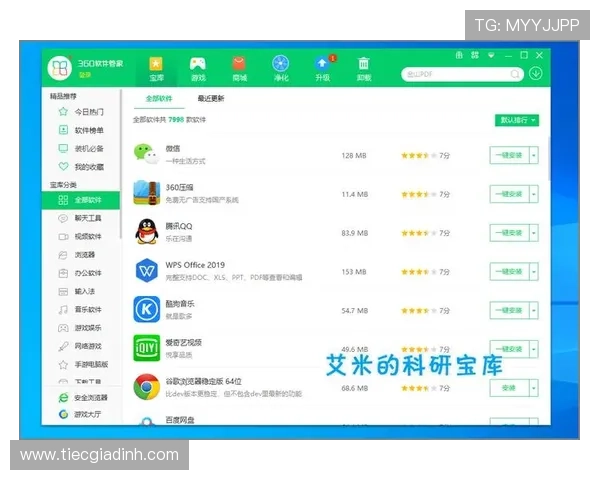Screen dimensions: 600x480
Task: Open the 净化 fan icon
Action: 280,64
